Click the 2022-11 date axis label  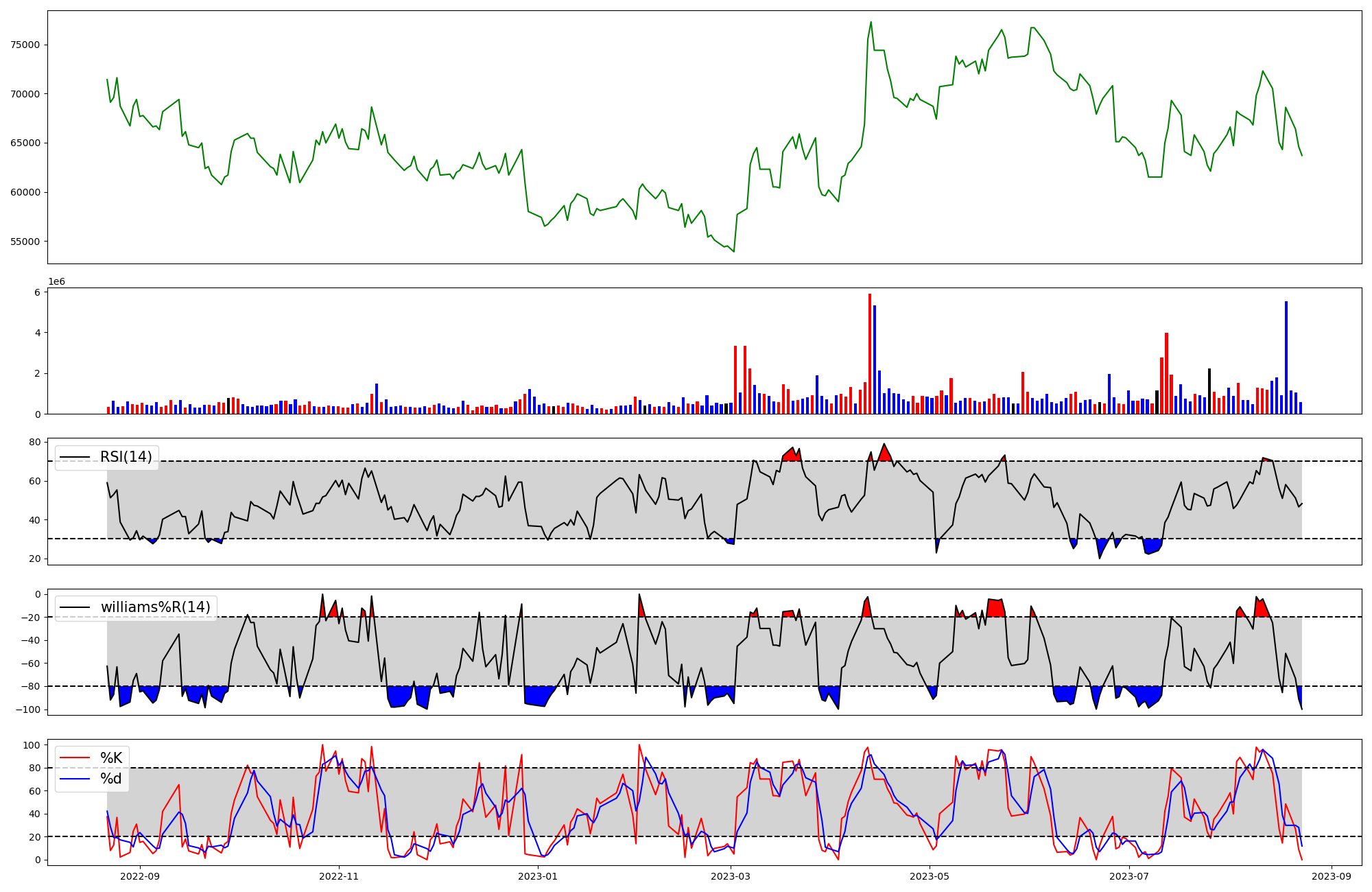pos(339,876)
